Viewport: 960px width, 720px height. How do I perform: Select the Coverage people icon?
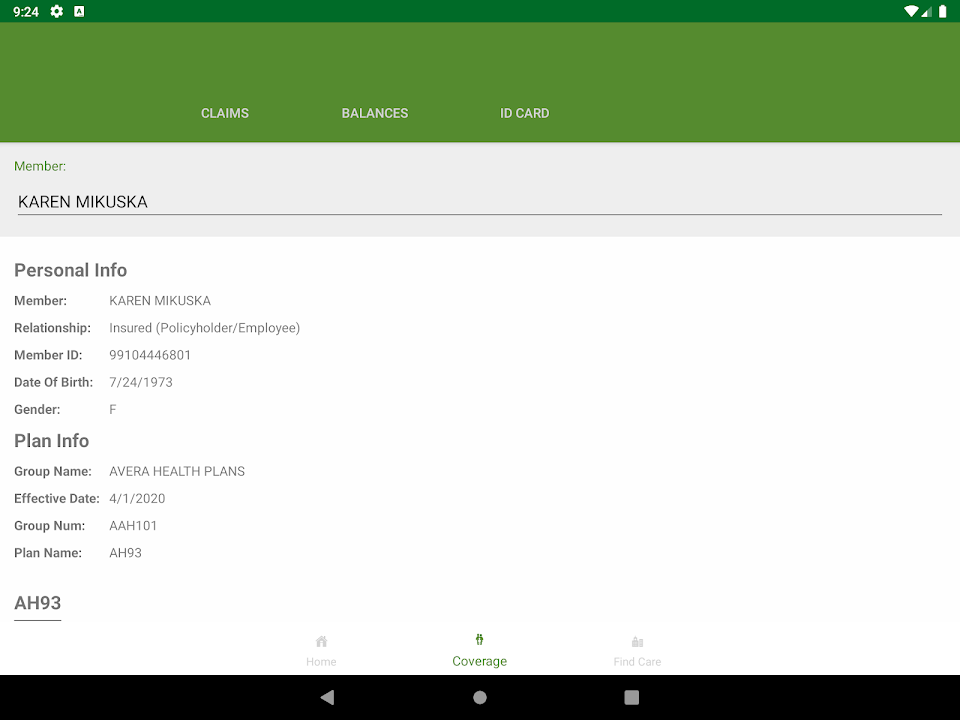(x=480, y=640)
